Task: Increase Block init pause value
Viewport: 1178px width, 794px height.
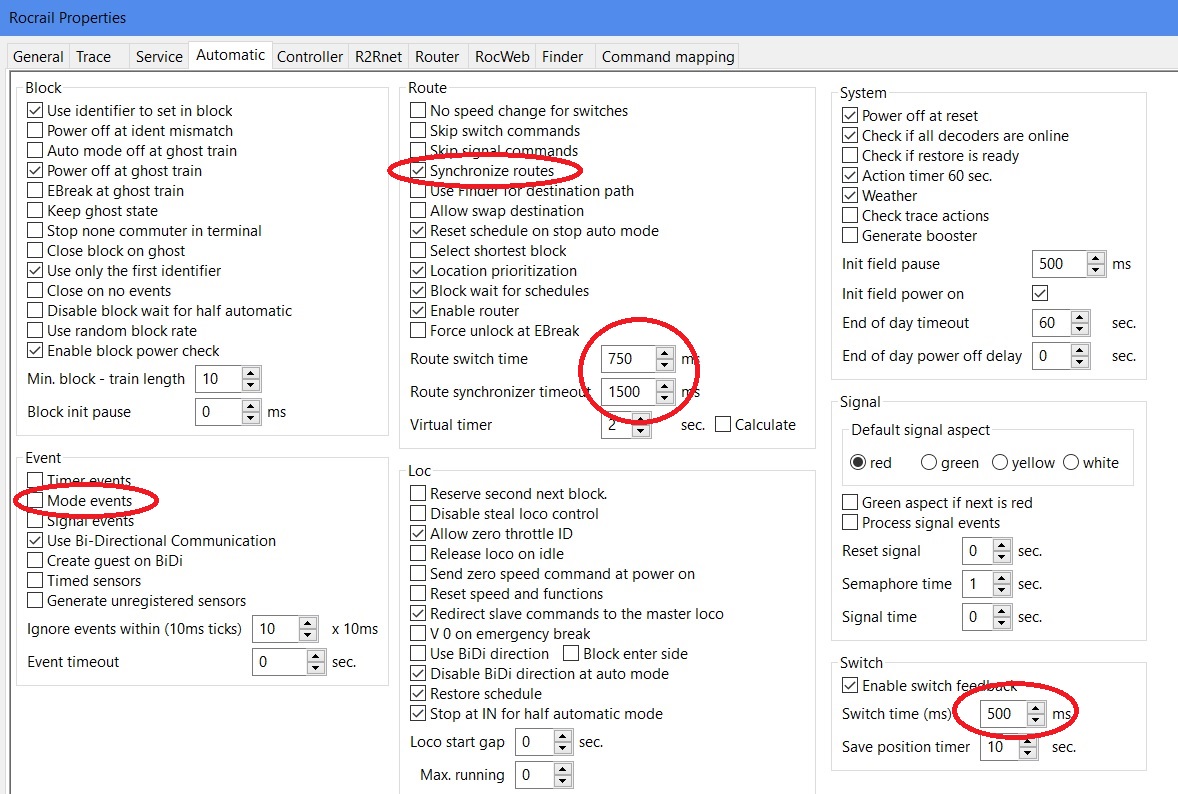Action: click(251, 406)
